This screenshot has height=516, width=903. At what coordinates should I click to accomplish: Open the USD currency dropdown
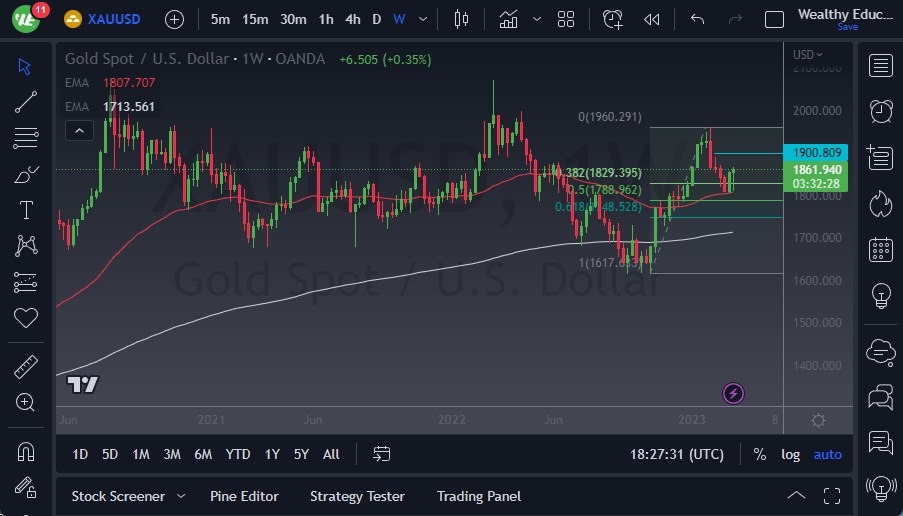pos(807,55)
